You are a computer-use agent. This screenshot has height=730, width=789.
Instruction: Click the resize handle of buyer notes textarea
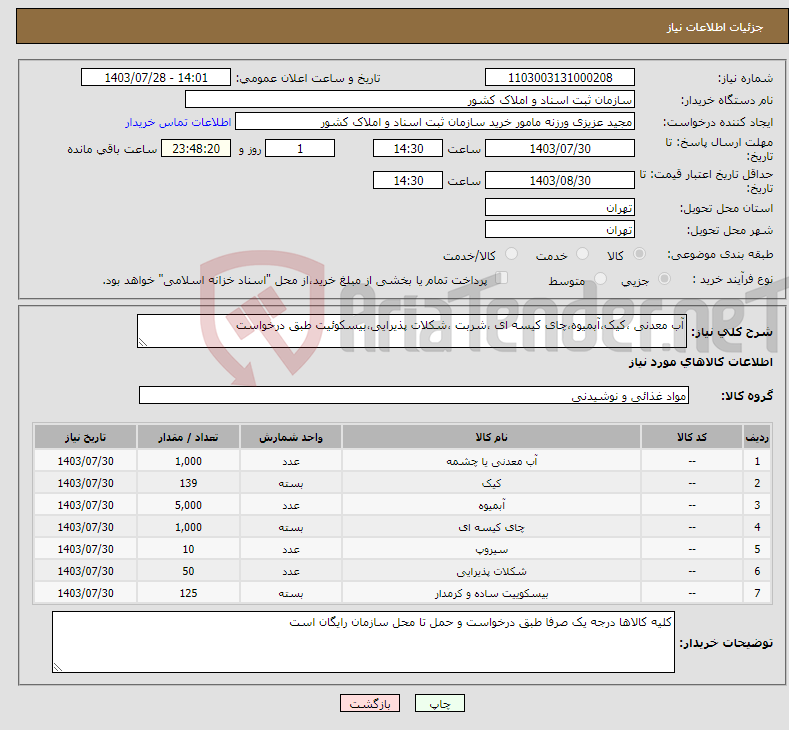(x=58, y=667)
